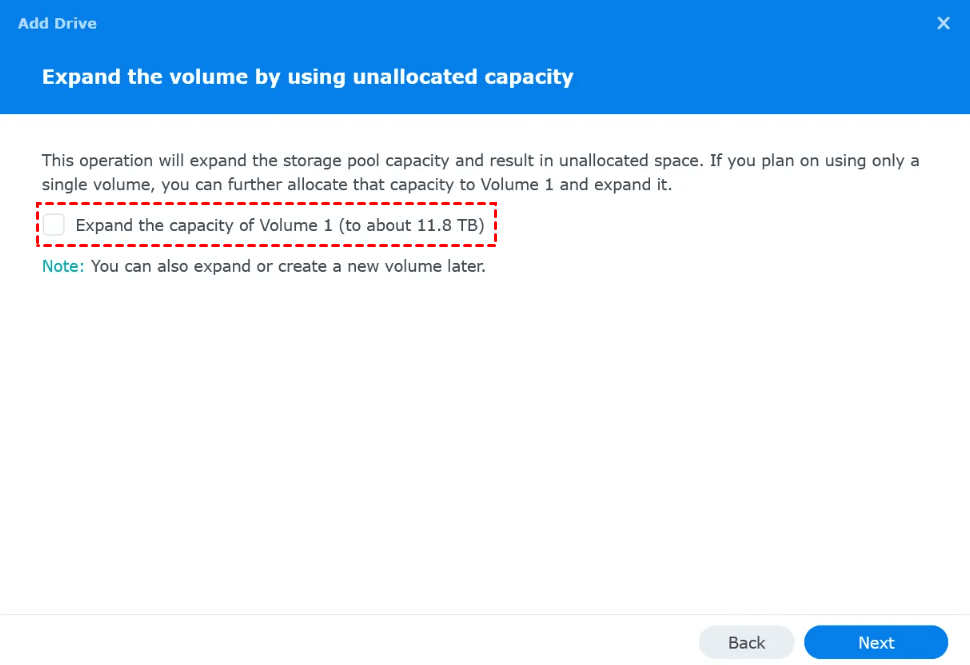Click the 'Add Drive' window title
The width and height of the screenshot is (970, 665).
click(x=57, y=23)
